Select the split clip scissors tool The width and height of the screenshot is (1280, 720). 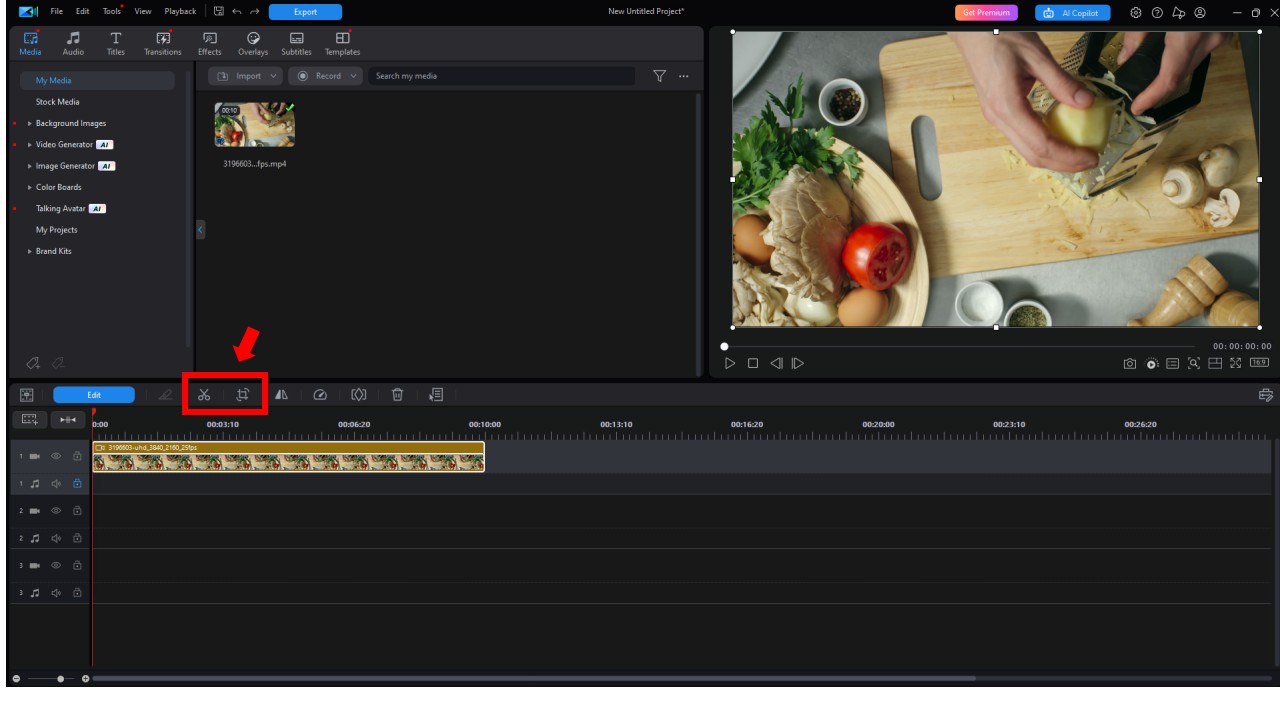[204, 395]
